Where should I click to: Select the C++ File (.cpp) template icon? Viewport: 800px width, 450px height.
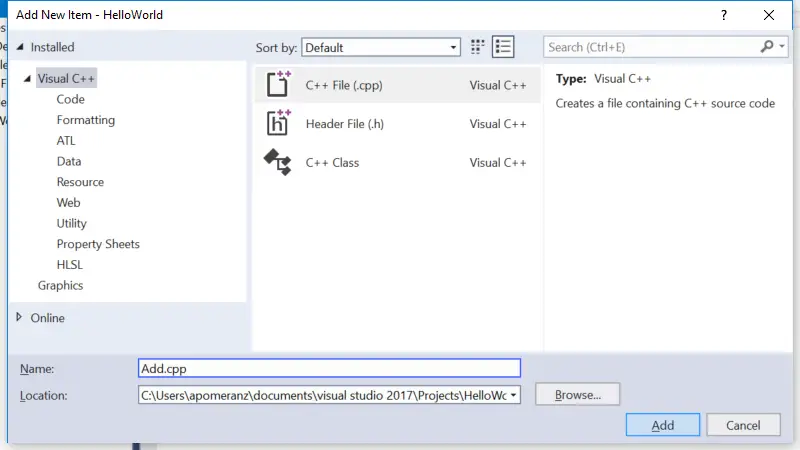278,85
